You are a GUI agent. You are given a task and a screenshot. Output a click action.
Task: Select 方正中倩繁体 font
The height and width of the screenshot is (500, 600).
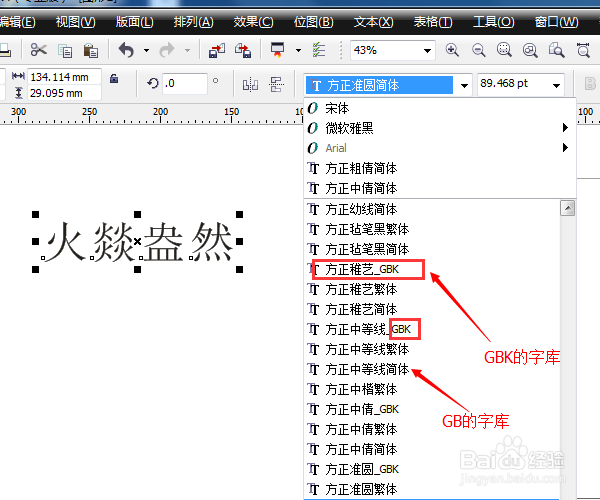click(432, 429)
